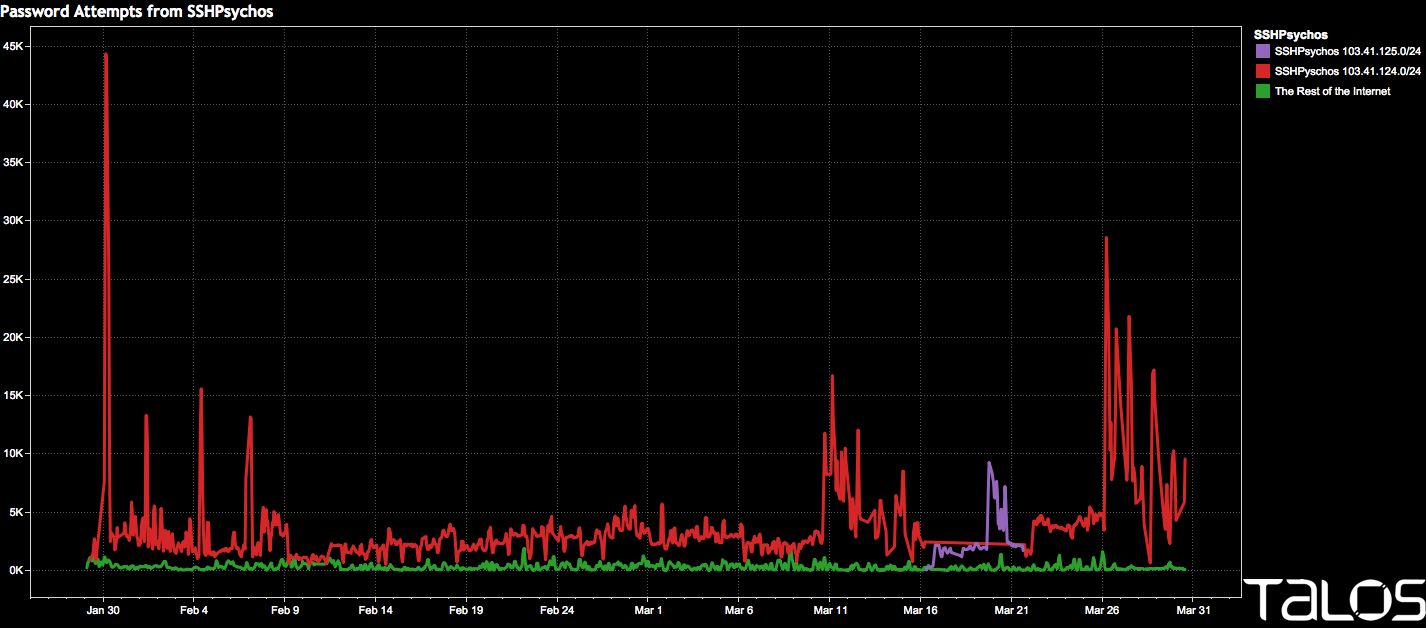Viewport: 1426px width, 628px height.
Task: Click the SSHPsychos legend heading
Action: click(1290, 34)
